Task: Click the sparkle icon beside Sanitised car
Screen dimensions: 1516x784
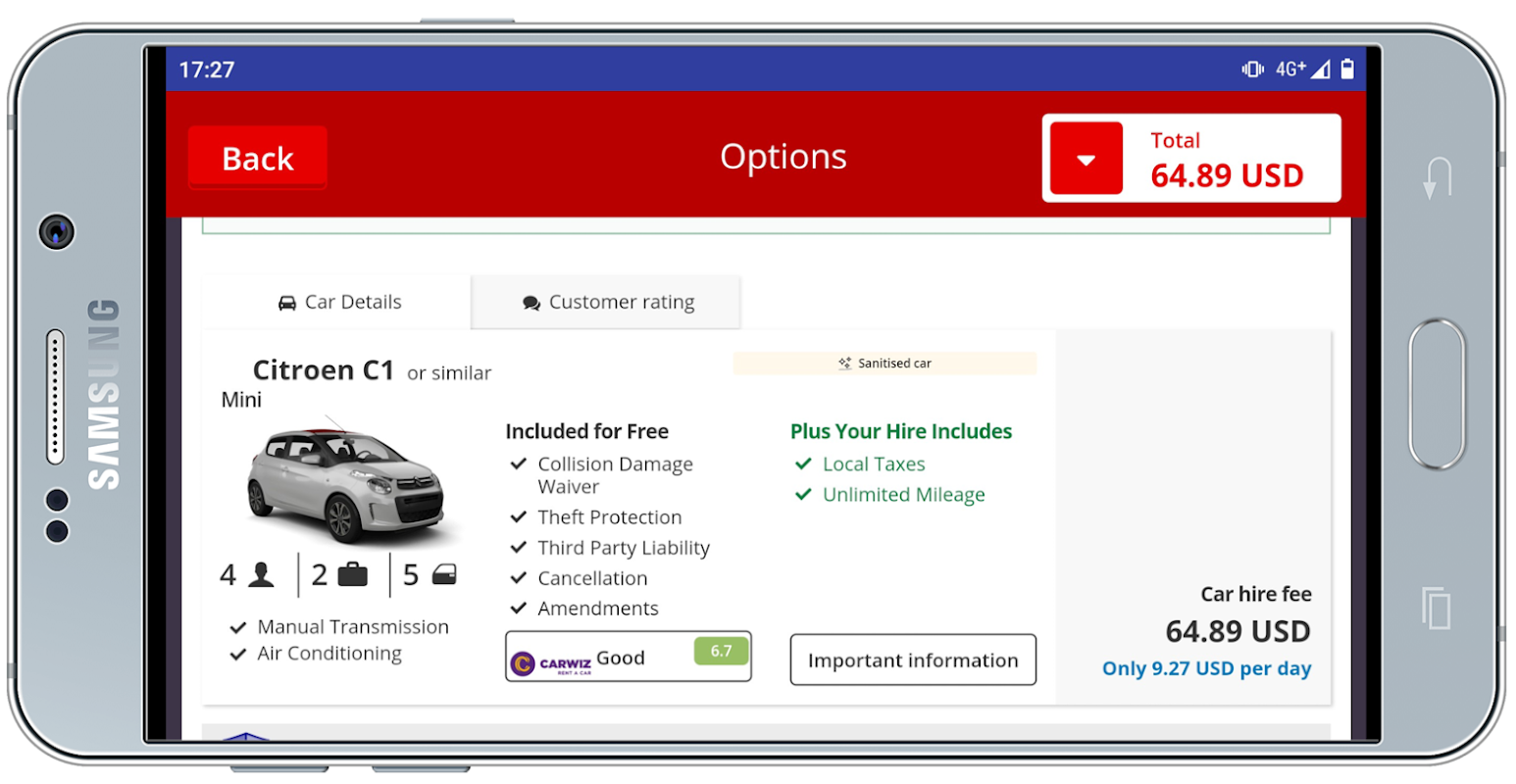Action: 845,363
